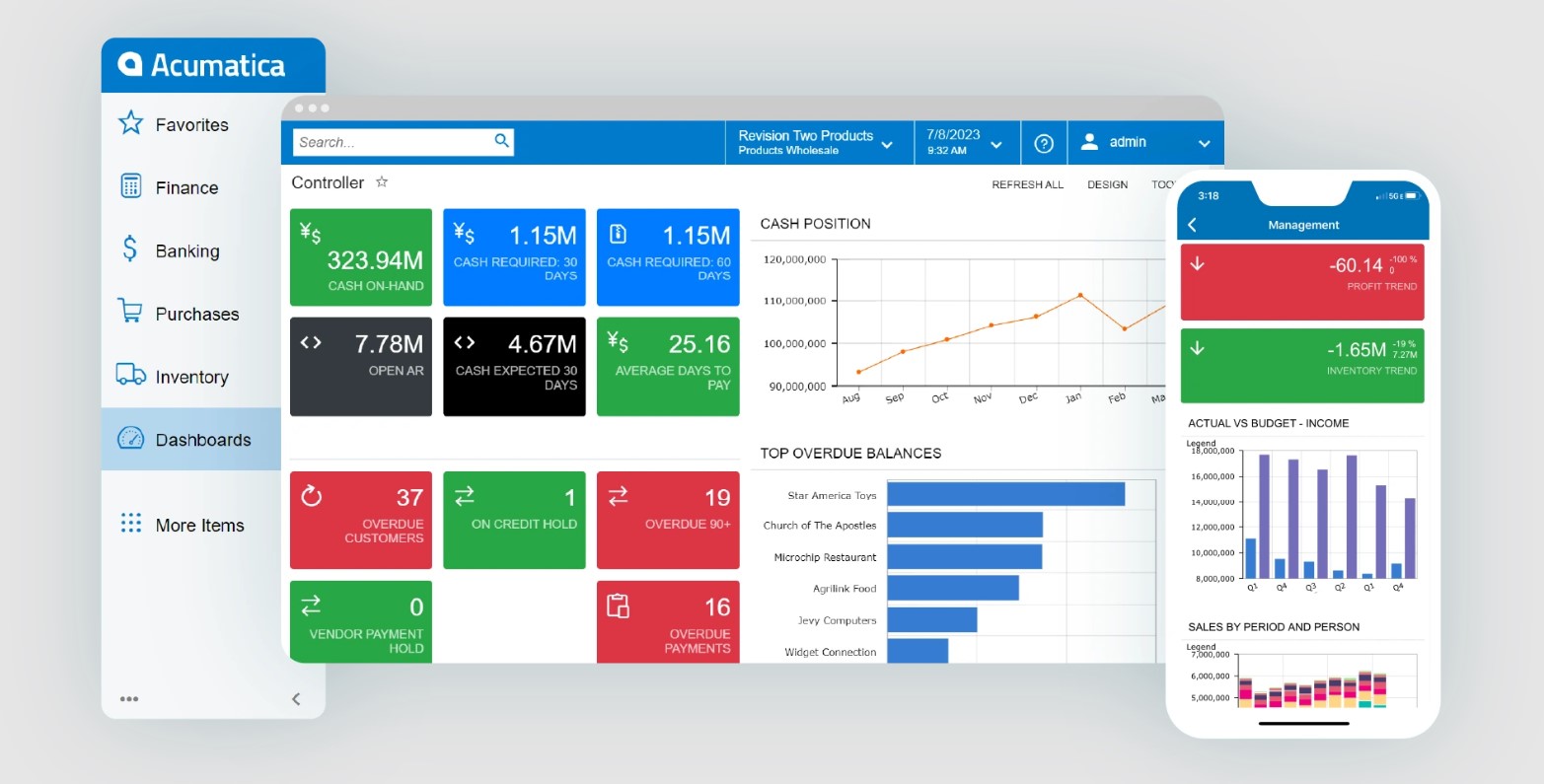
Task: Tap Inventory Trend down arrow icon
Action: coord(1198,348)
